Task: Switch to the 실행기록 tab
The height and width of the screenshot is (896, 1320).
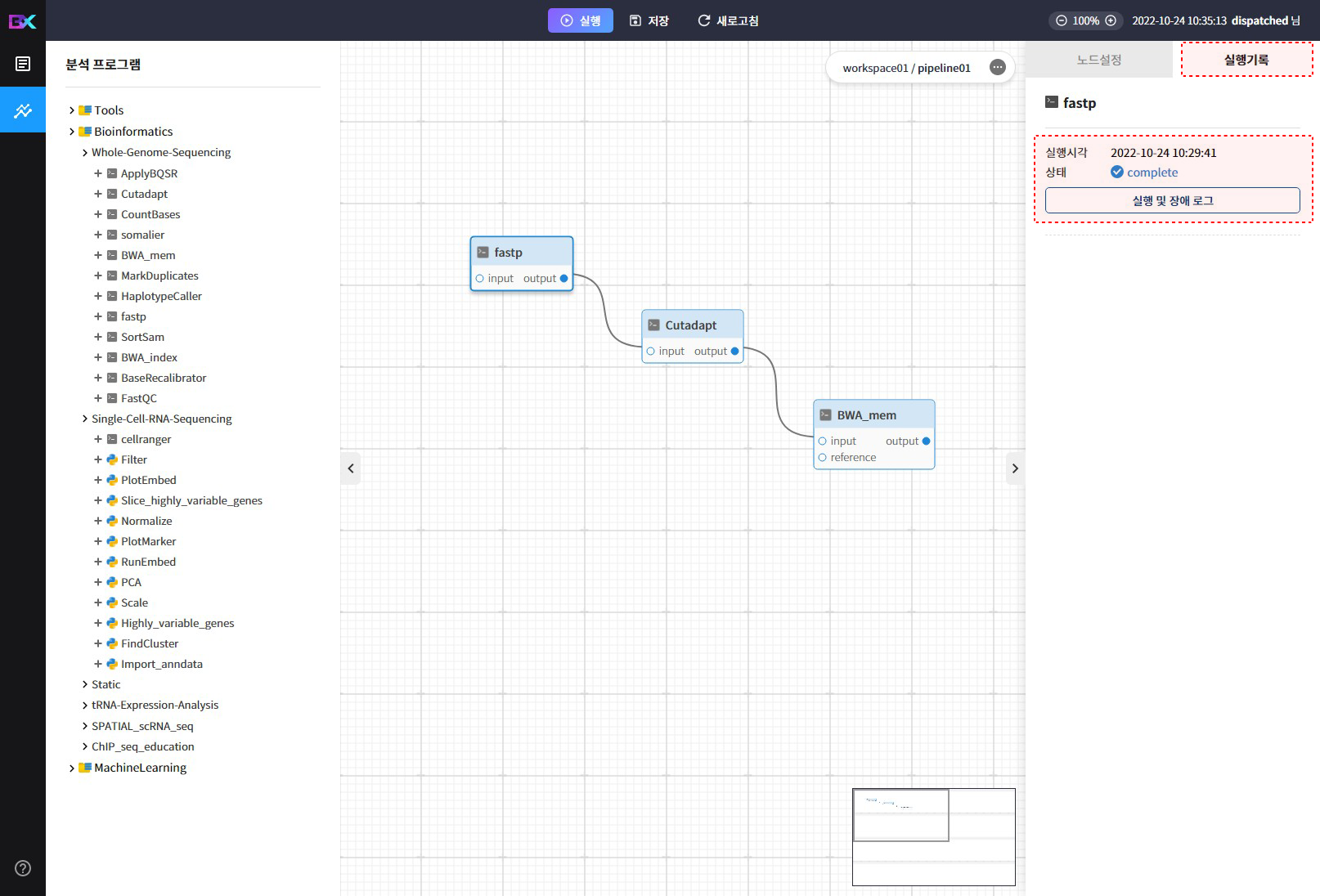Action: [1246, 60]
